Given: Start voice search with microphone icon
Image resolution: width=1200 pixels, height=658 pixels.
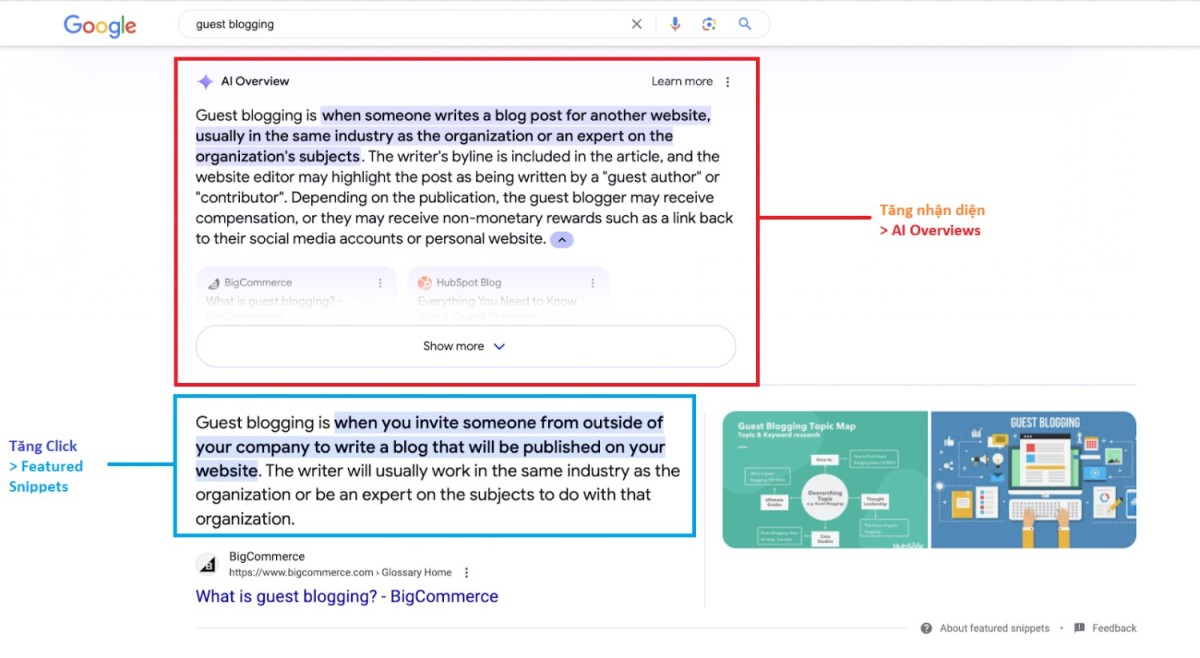Looking at the screenshot, I should coord(675,24).
